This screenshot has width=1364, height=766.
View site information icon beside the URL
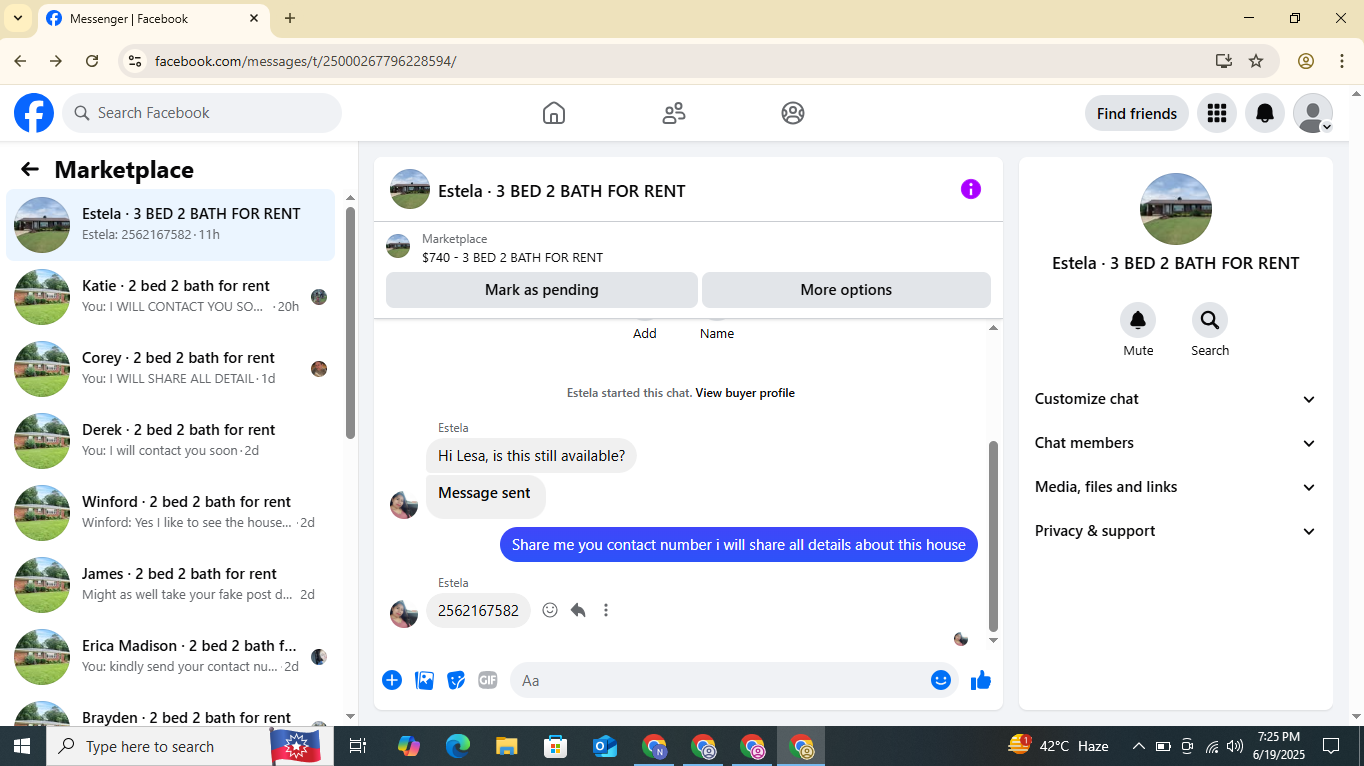tap(134, 61)
